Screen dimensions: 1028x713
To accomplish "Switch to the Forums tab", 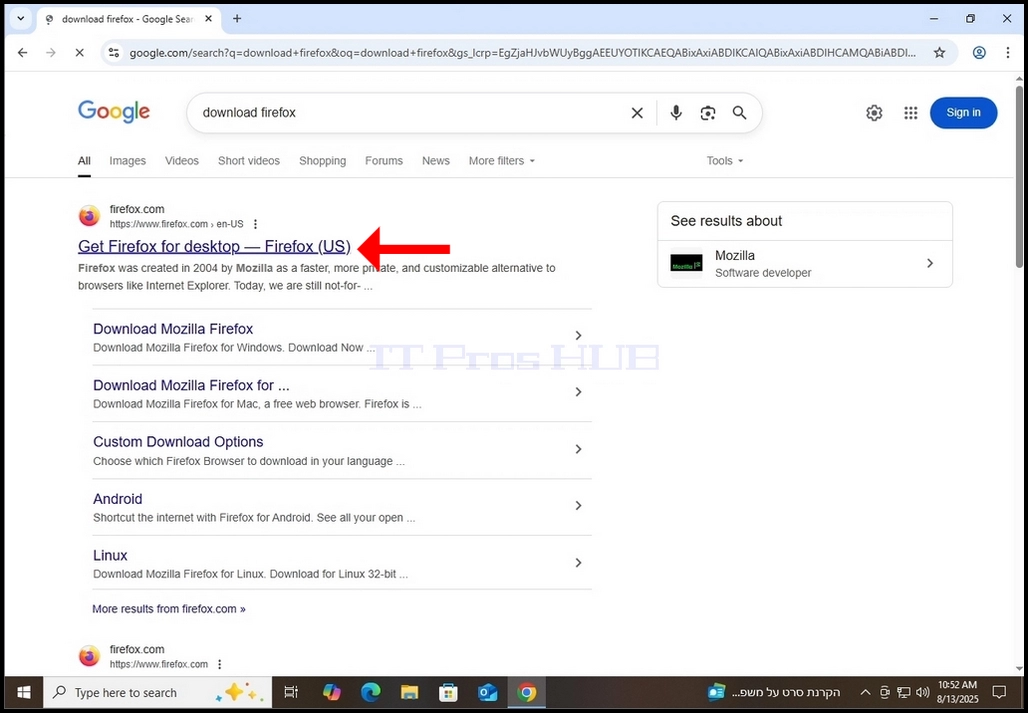I will click(x=384, y=161).
